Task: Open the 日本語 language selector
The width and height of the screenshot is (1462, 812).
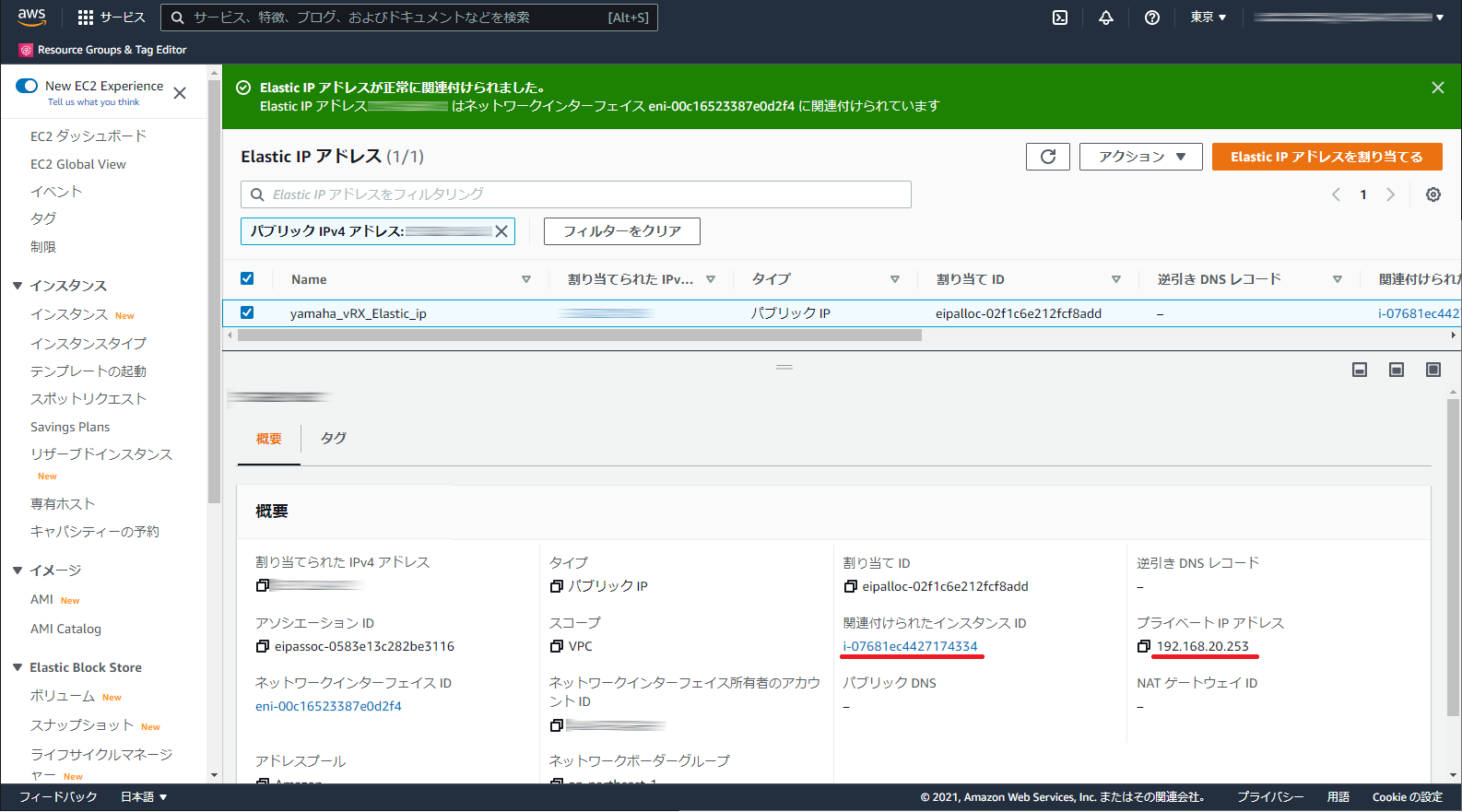Action: pos(144,797)
